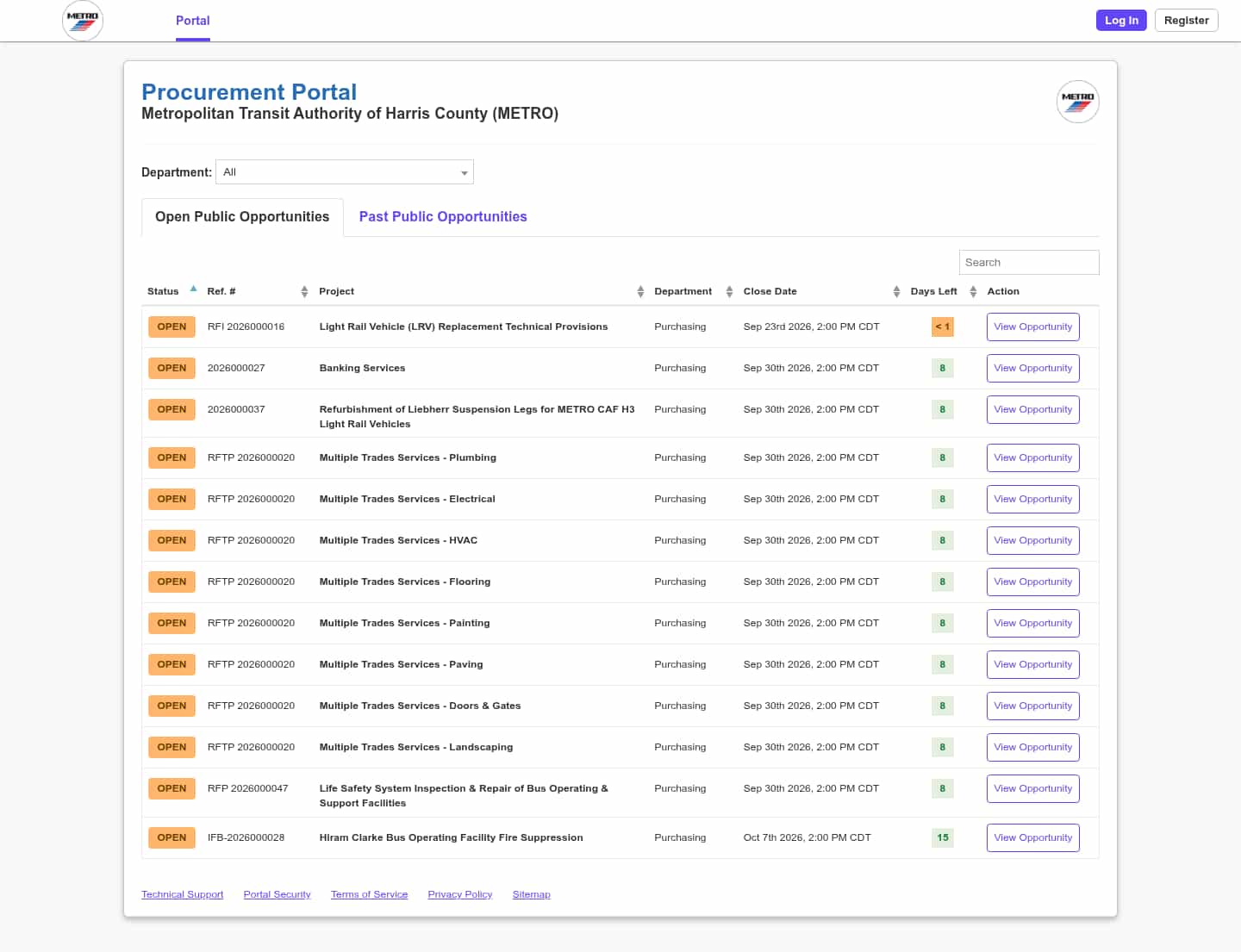Click the Register button

point(1187,21)
